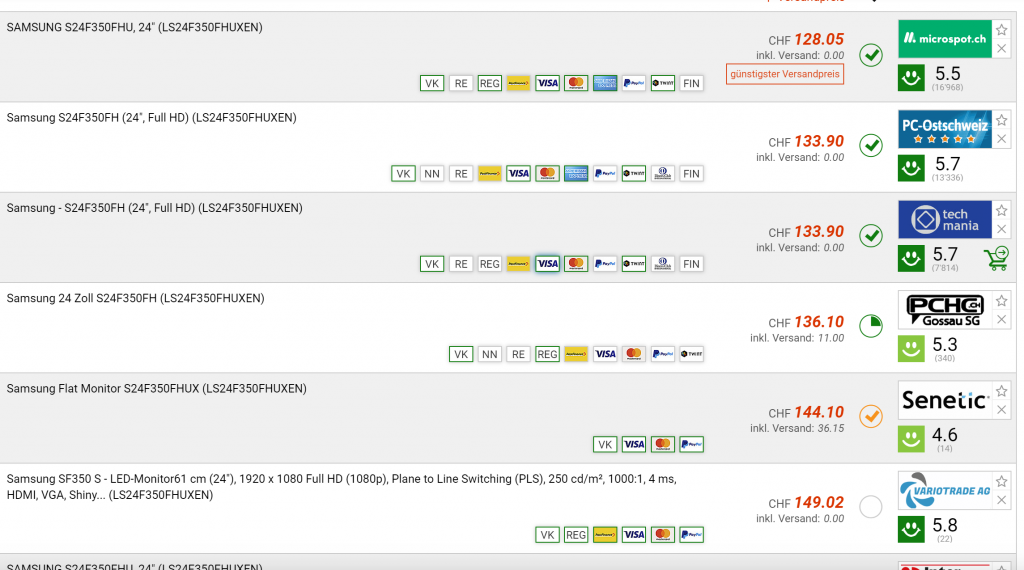Click the orange availability checkmark for Senetic
This screenshot has height=570, width=1024.
click(871, 416)
